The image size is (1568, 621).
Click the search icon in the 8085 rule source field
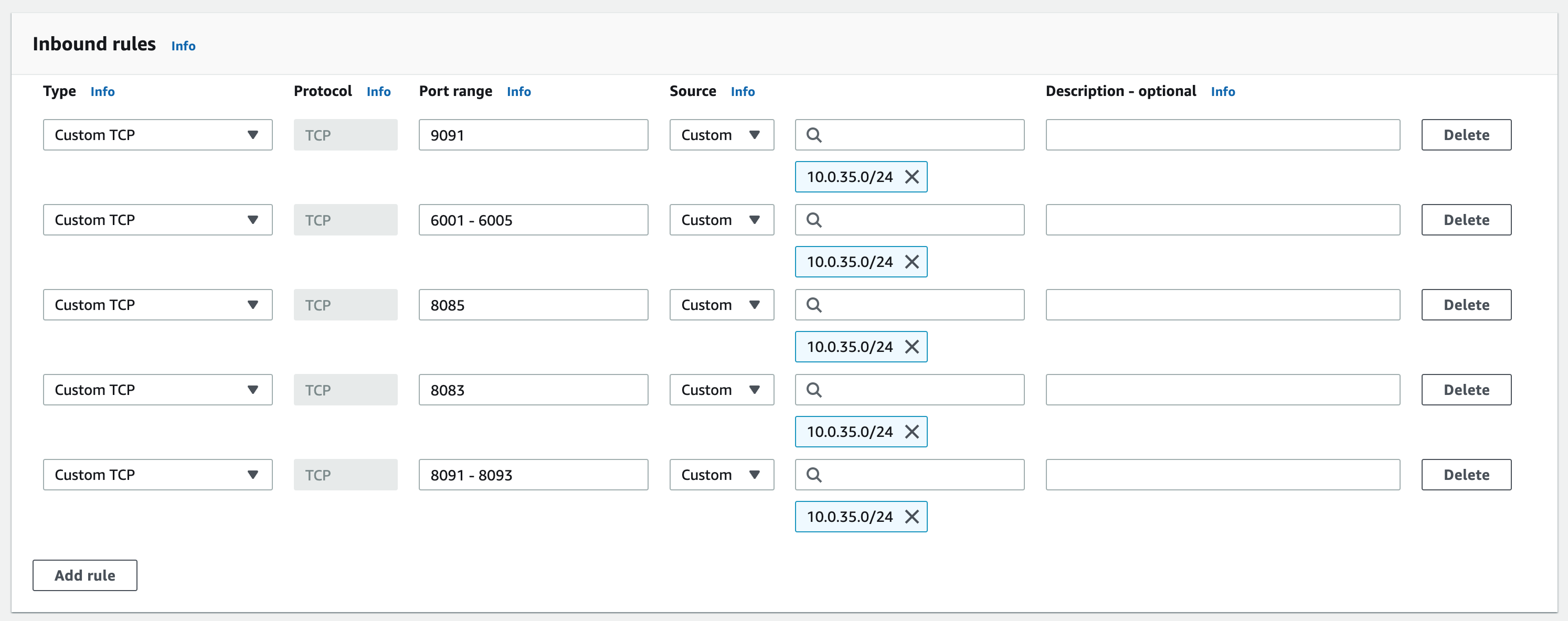click(814, 305)
